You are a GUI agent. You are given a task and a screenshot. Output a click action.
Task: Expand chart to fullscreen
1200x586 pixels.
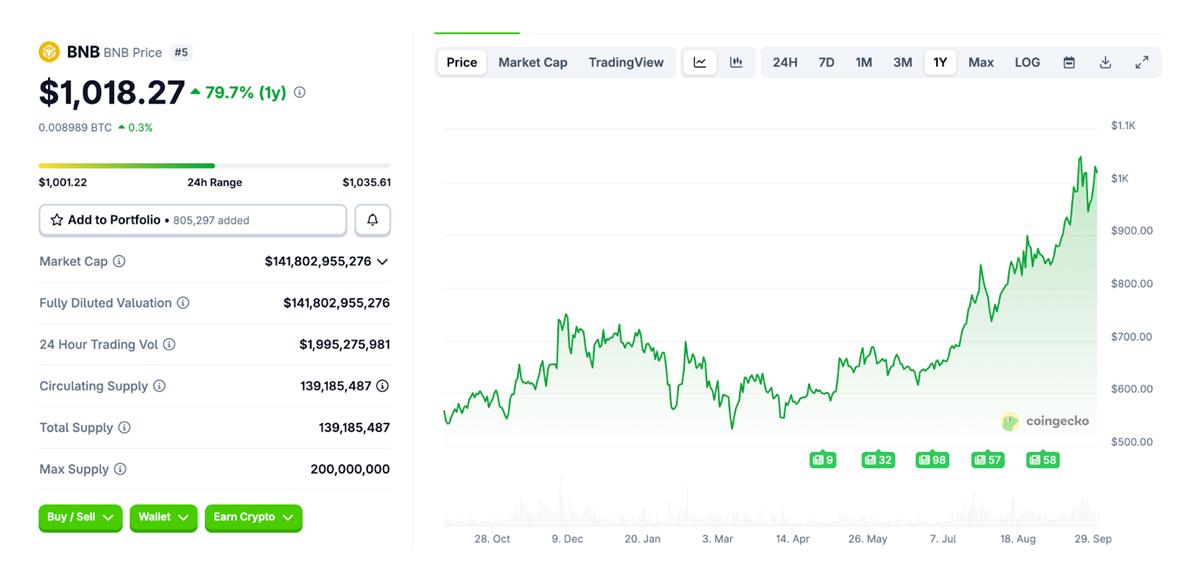(1141, 62)
